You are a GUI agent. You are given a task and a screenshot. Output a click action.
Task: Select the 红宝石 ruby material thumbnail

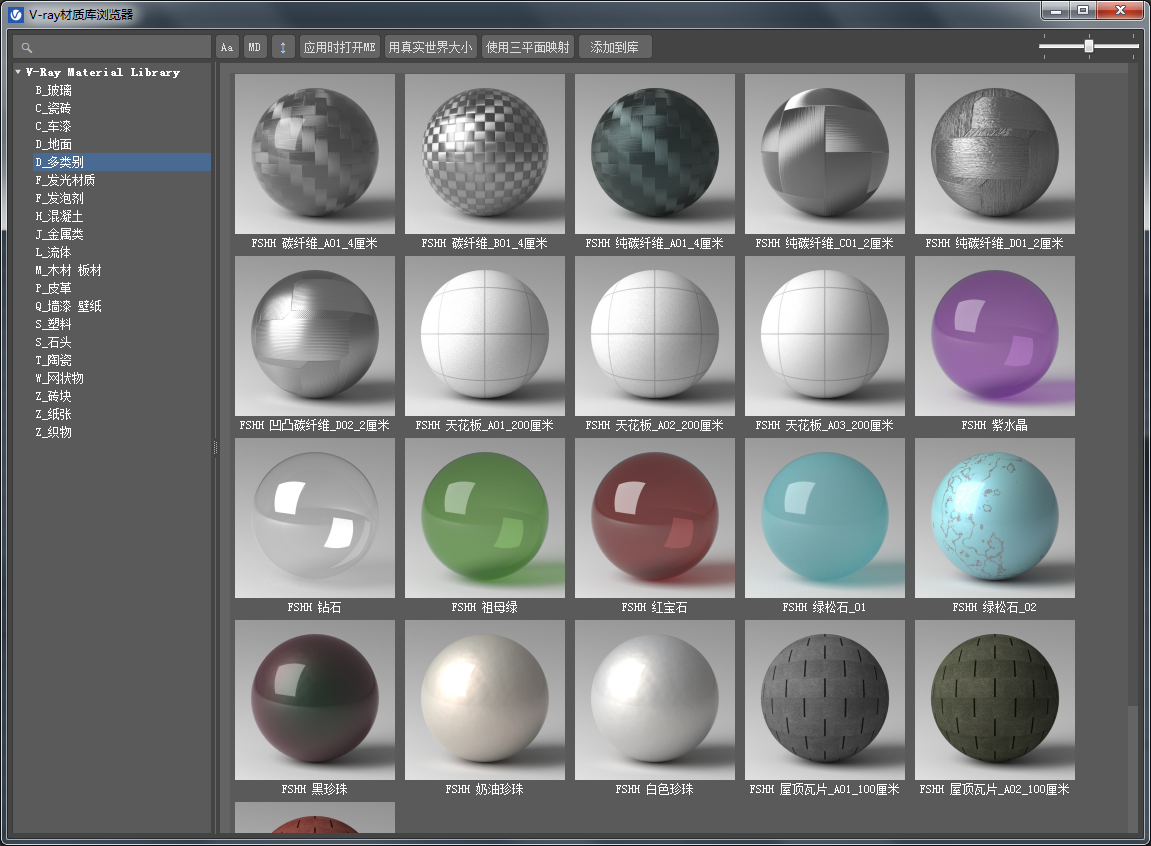pos(655,518)
